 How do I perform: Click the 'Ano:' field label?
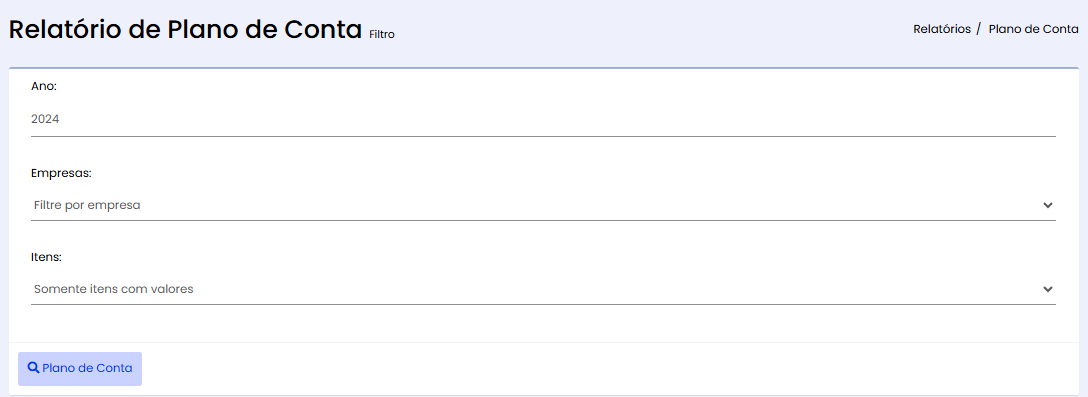tap(44, 87)
